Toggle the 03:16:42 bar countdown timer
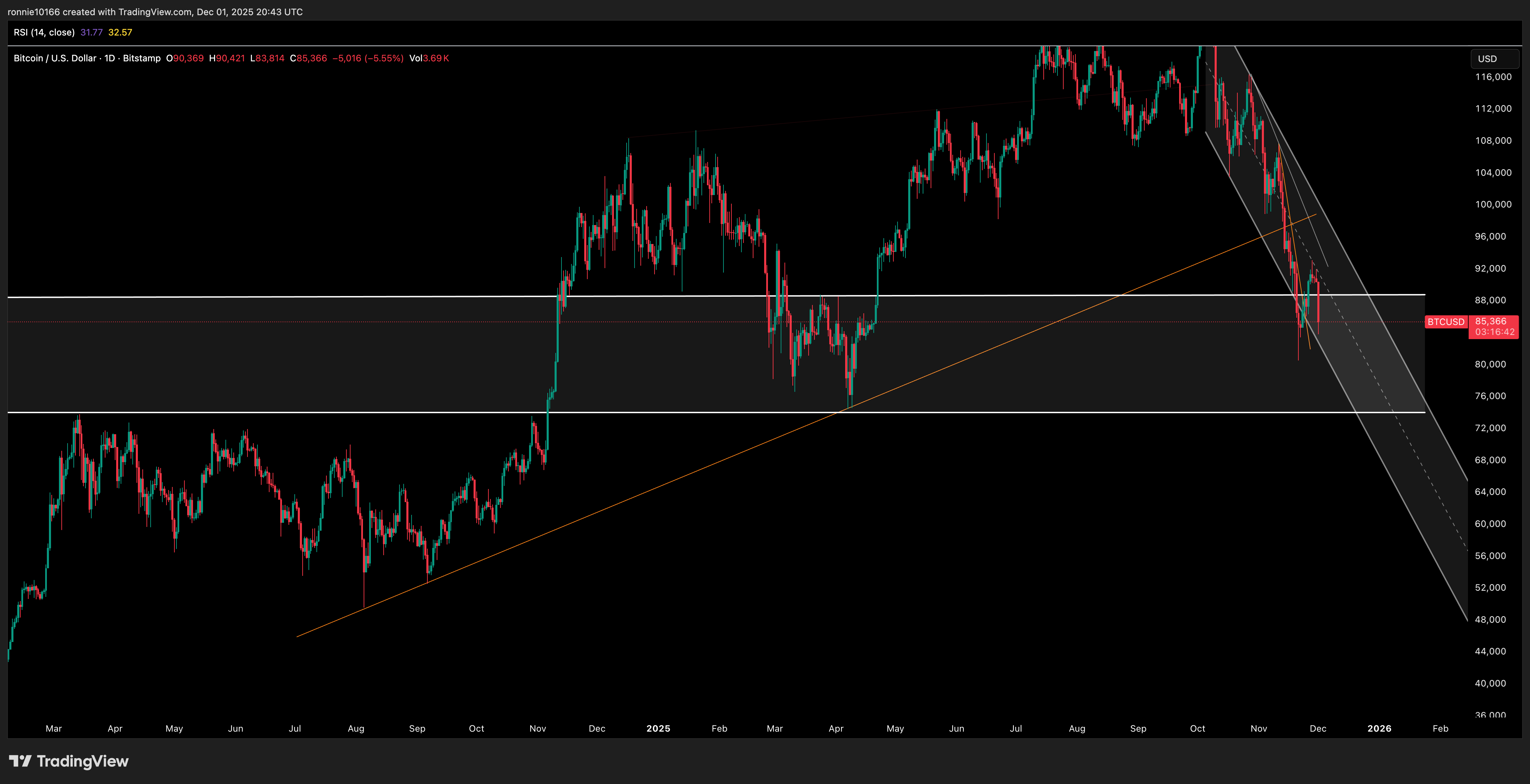This screenshot has height=784, width=1530. point(1494,332)
